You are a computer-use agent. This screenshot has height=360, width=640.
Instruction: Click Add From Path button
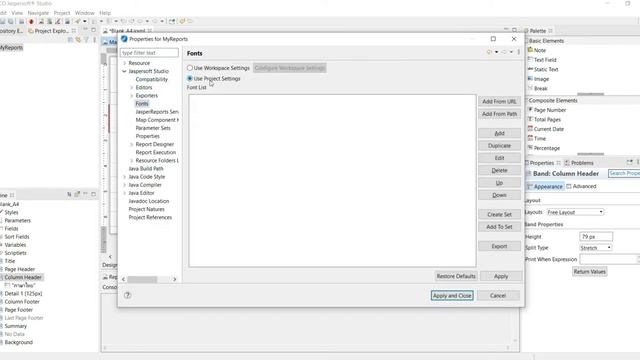(499, 114)
